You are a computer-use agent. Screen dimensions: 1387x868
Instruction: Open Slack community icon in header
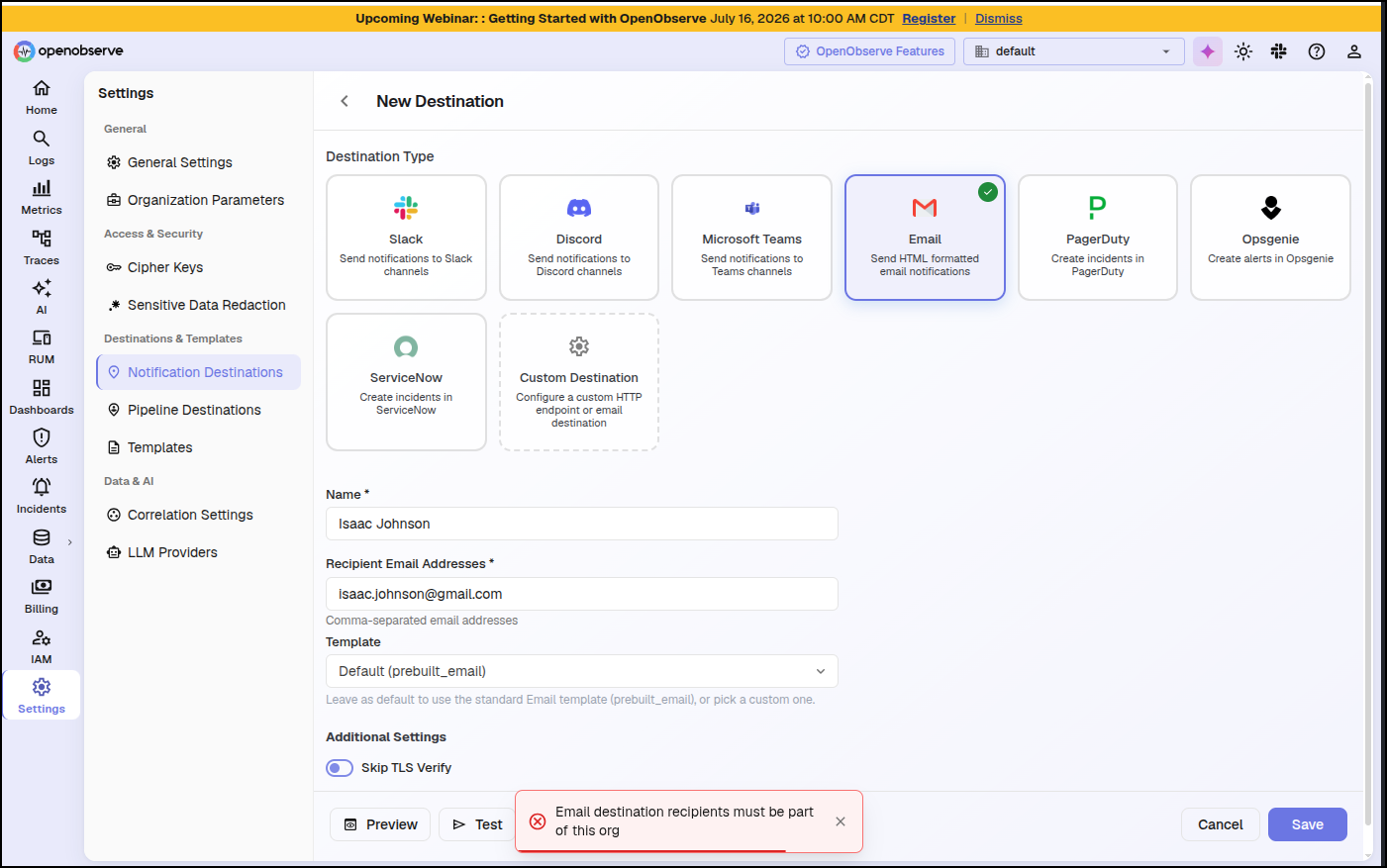click(1279, 51)
